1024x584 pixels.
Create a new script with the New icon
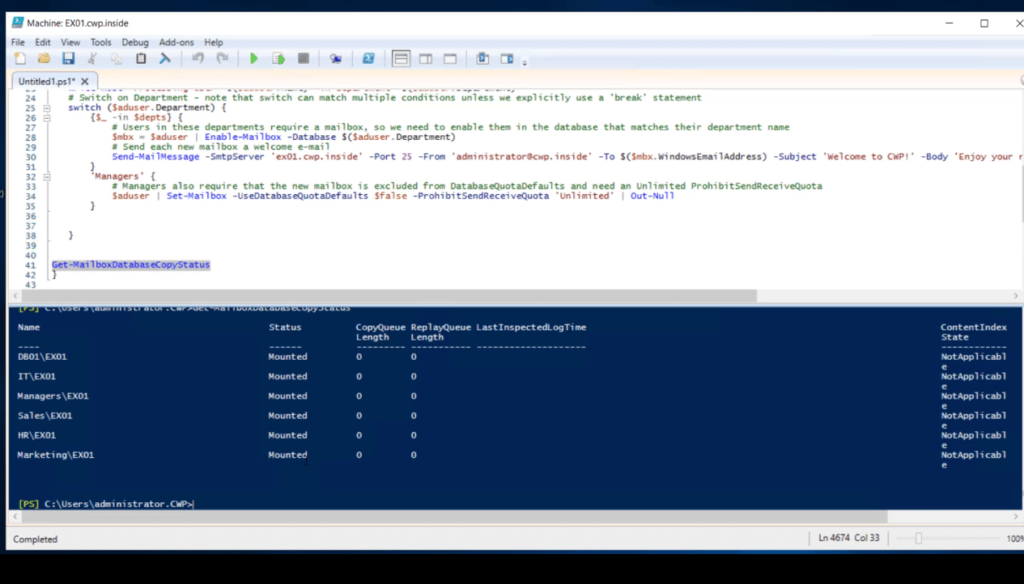point(19,58)
